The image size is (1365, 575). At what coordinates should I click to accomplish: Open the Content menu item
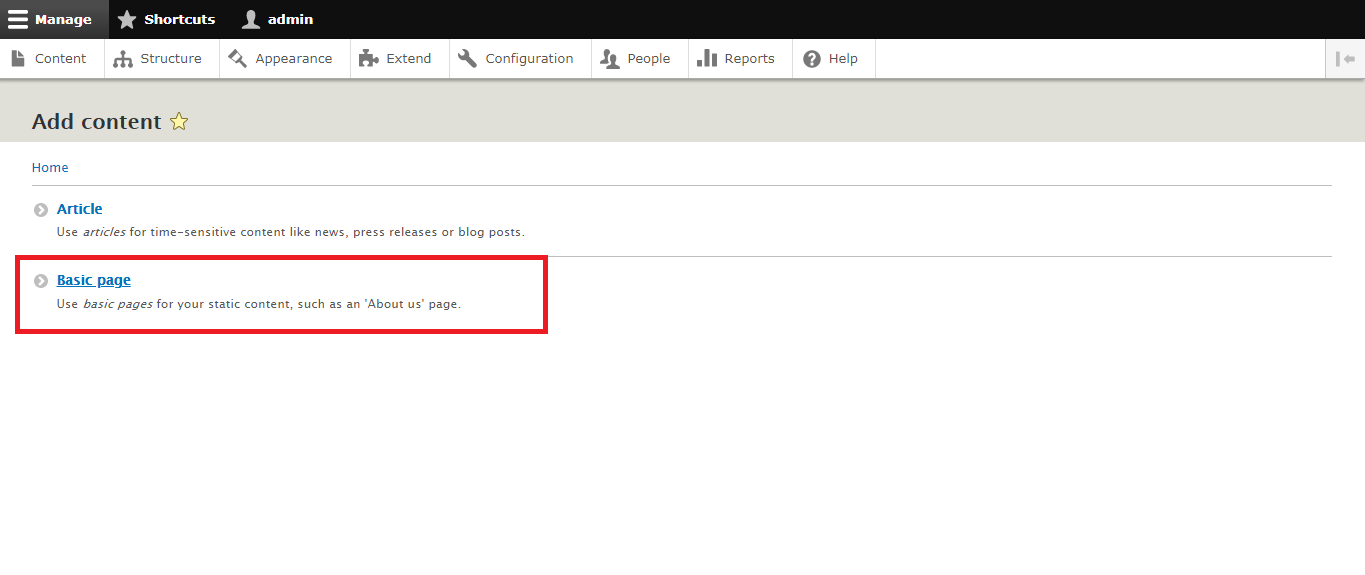60,59
